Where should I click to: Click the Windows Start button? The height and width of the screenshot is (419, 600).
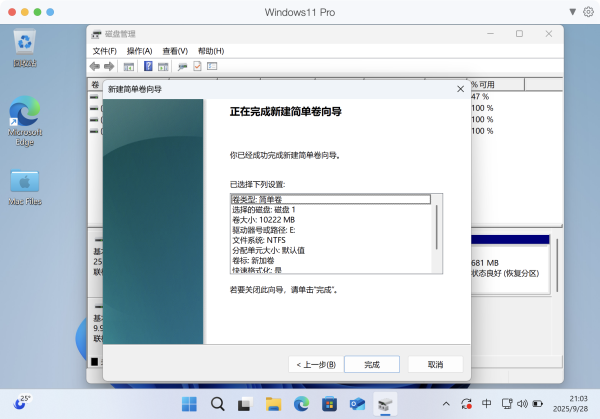coord(188,404)
